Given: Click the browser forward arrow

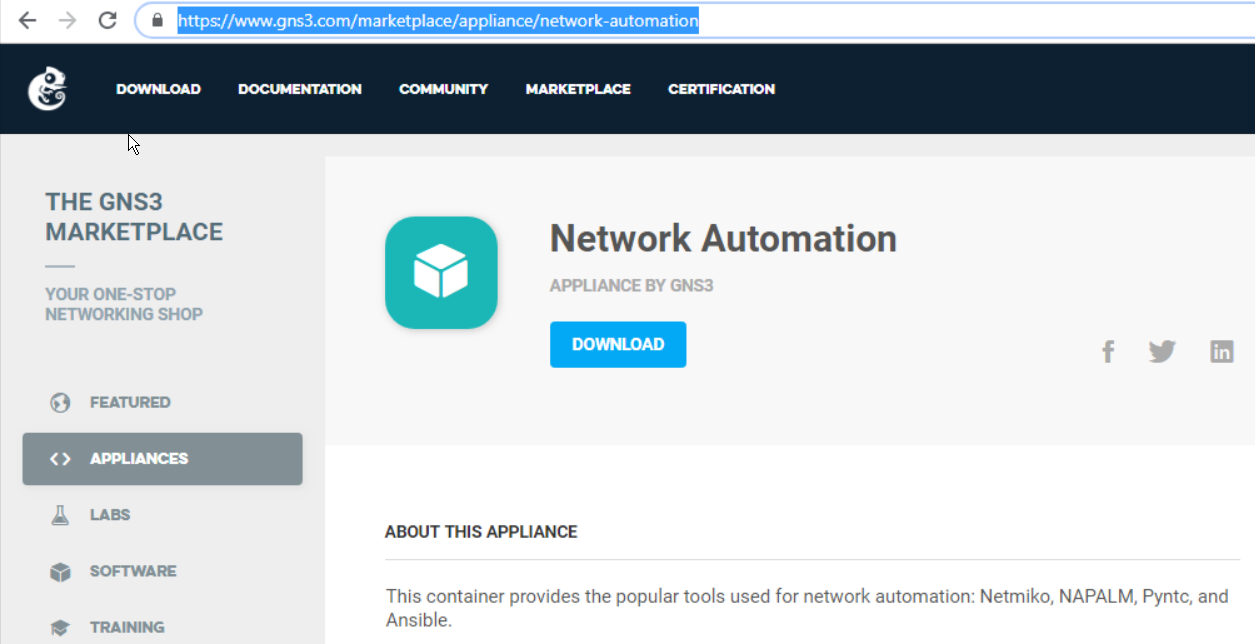Looking at the screenshot, I should [67, 20].
